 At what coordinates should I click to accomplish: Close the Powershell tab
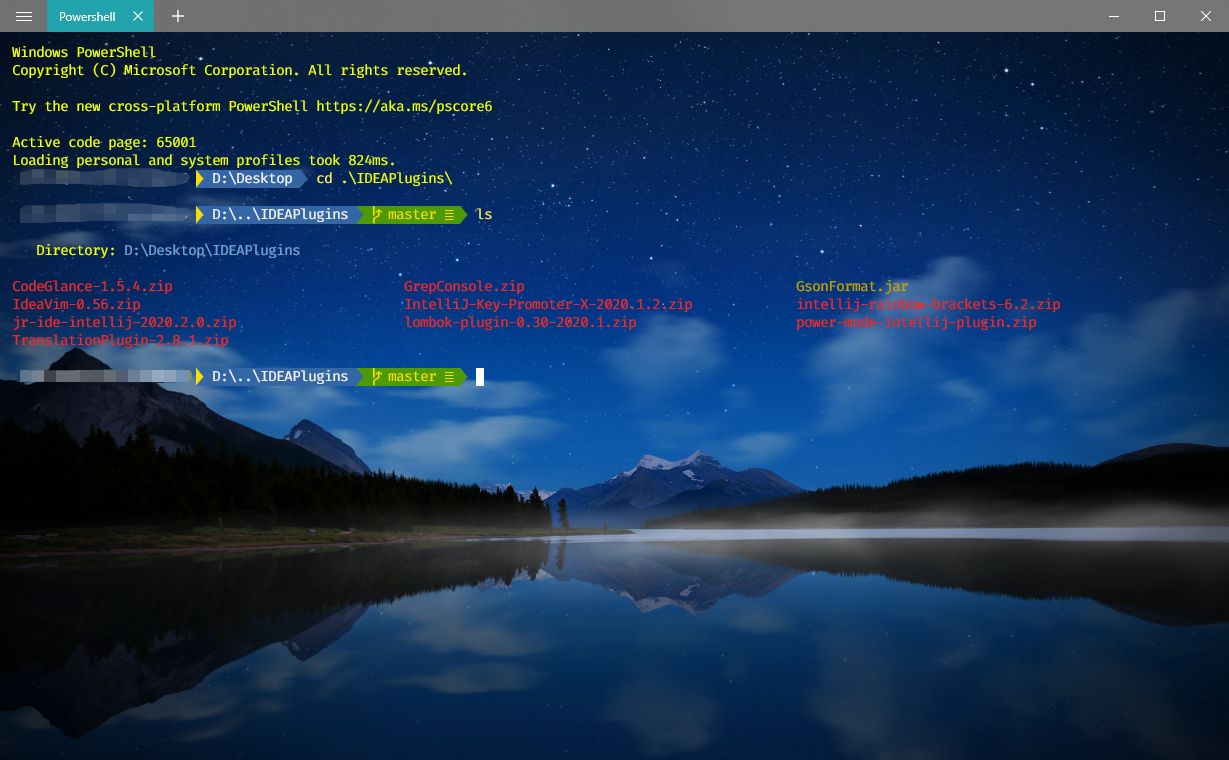coord(138,17)
